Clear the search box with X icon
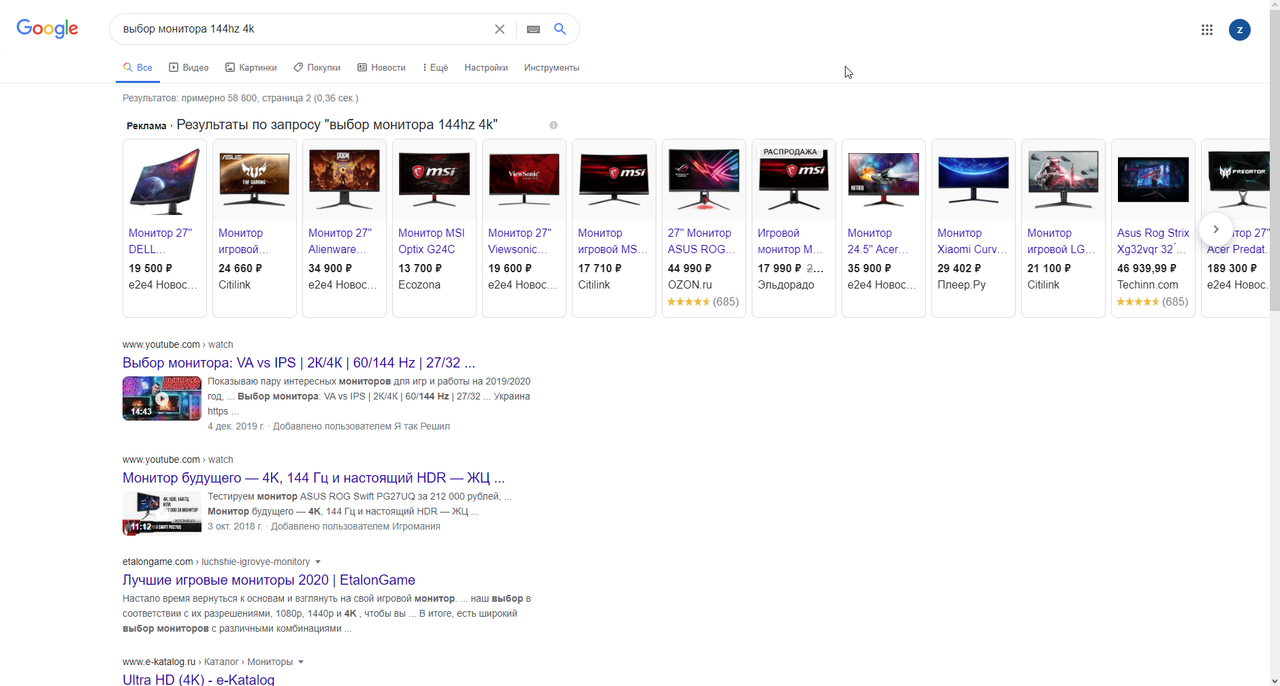Viewport: 1280px width, 686px height. click(500, 29)
